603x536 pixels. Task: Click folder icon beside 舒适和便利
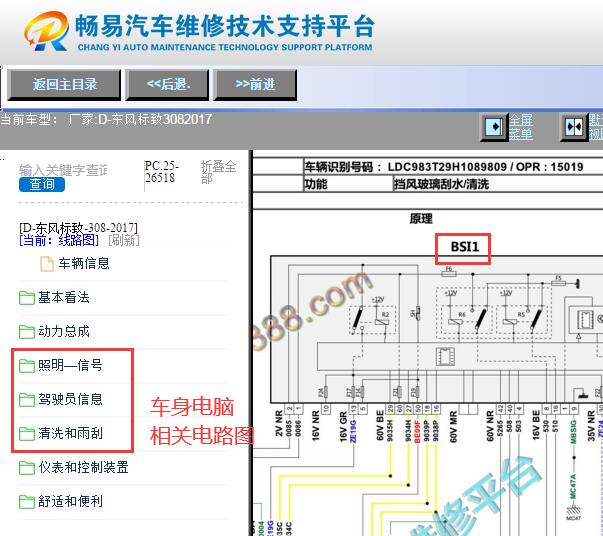tap(27, 502)
